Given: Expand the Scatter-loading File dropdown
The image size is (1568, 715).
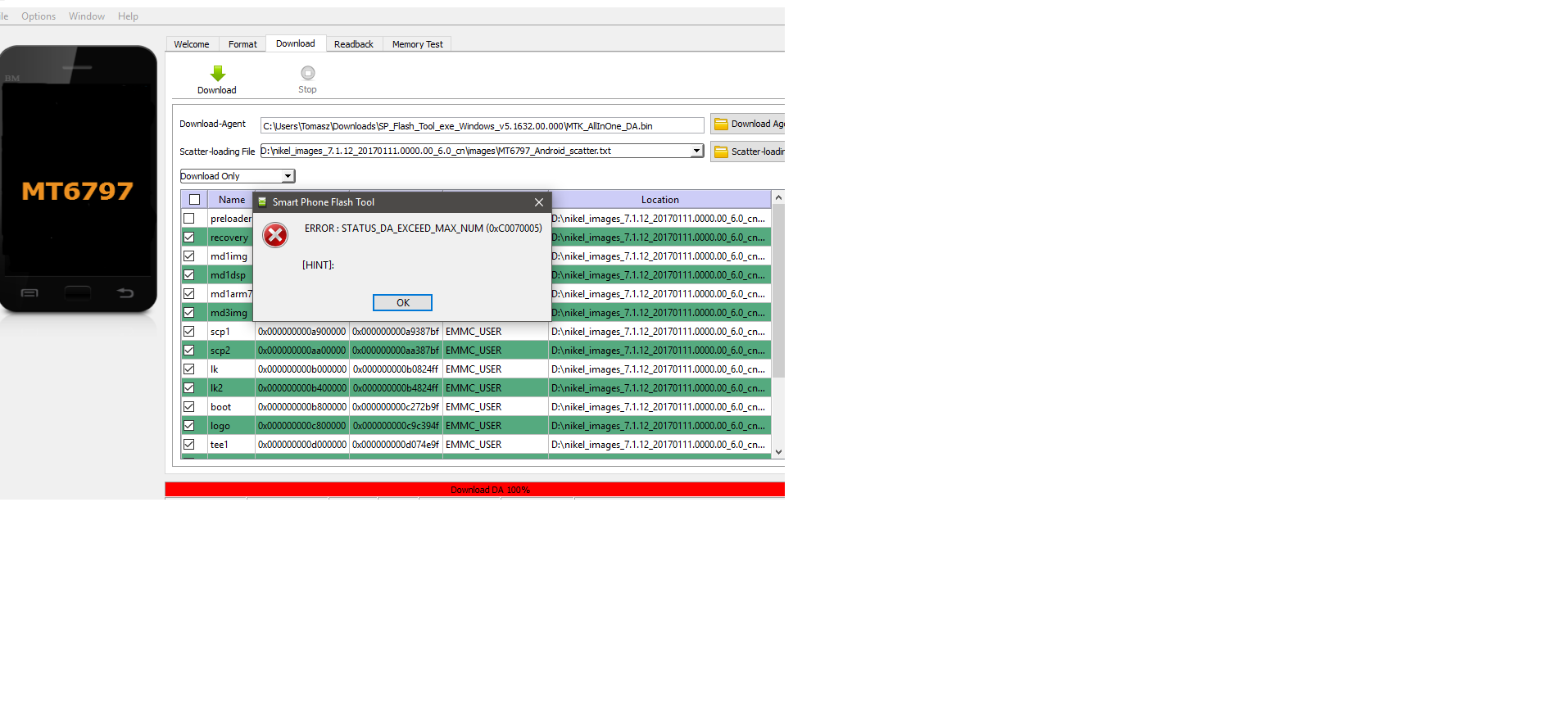Looking at the screenshot, I should (x=696, y=151).
